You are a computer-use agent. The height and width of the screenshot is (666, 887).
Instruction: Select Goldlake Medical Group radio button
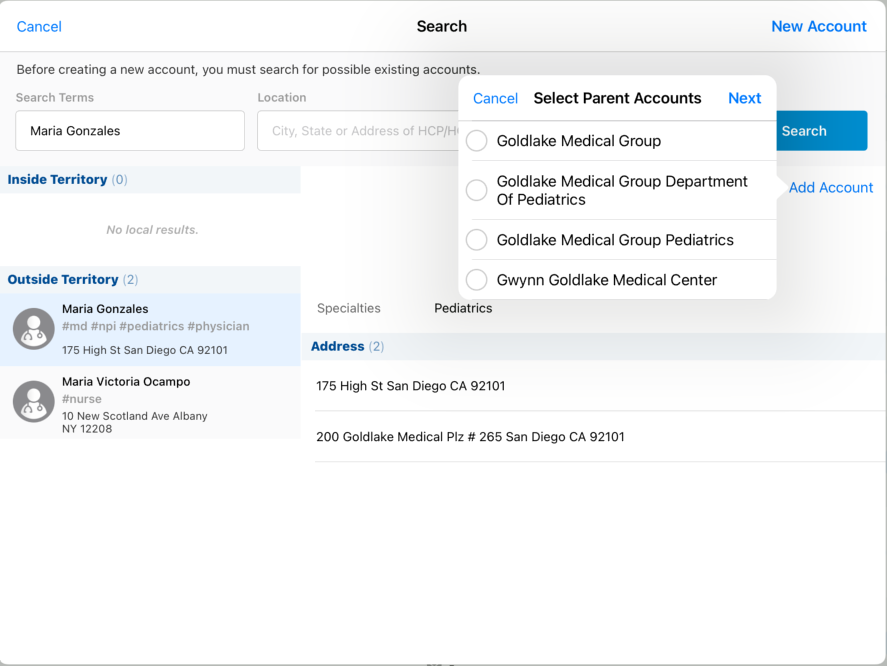tap(477, 141)
